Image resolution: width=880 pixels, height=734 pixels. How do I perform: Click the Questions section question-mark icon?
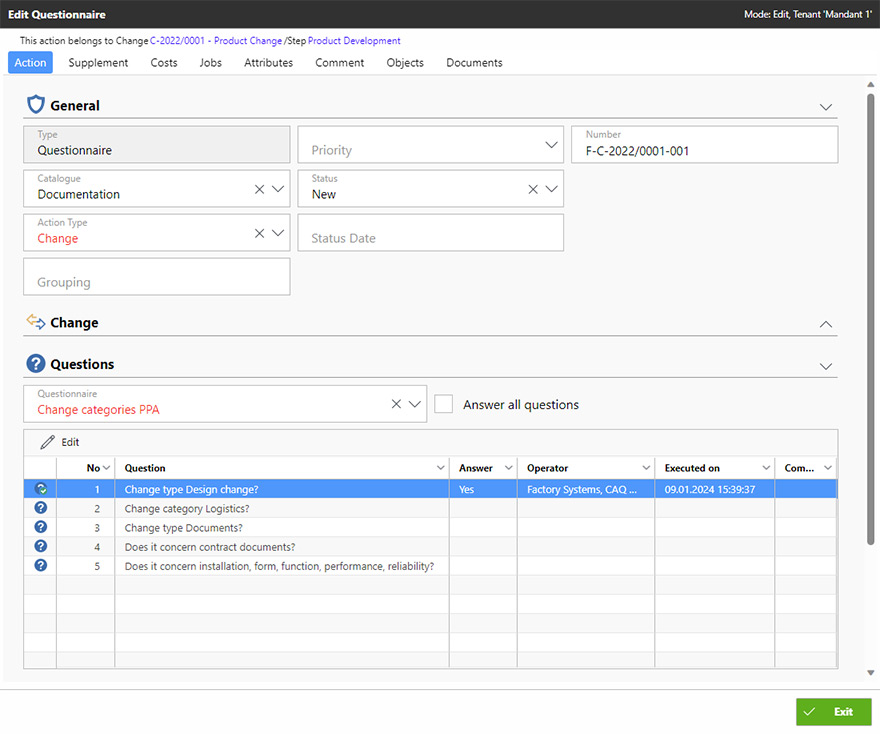[36, 364]
